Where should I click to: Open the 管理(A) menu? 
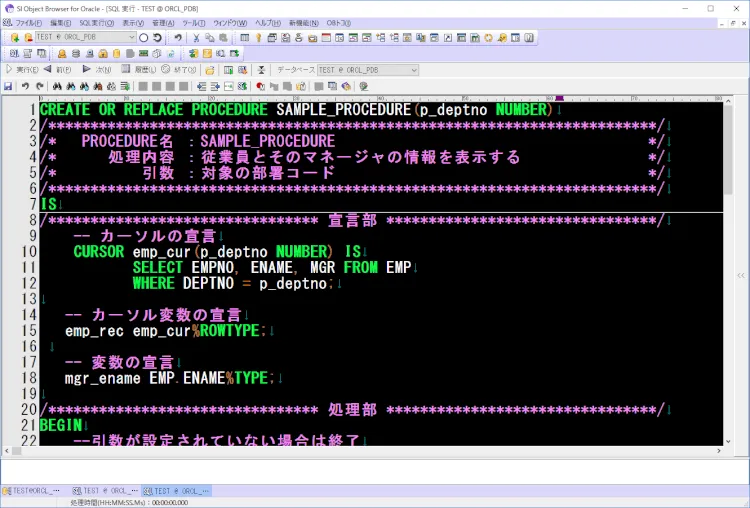click(x=163, y=23)
